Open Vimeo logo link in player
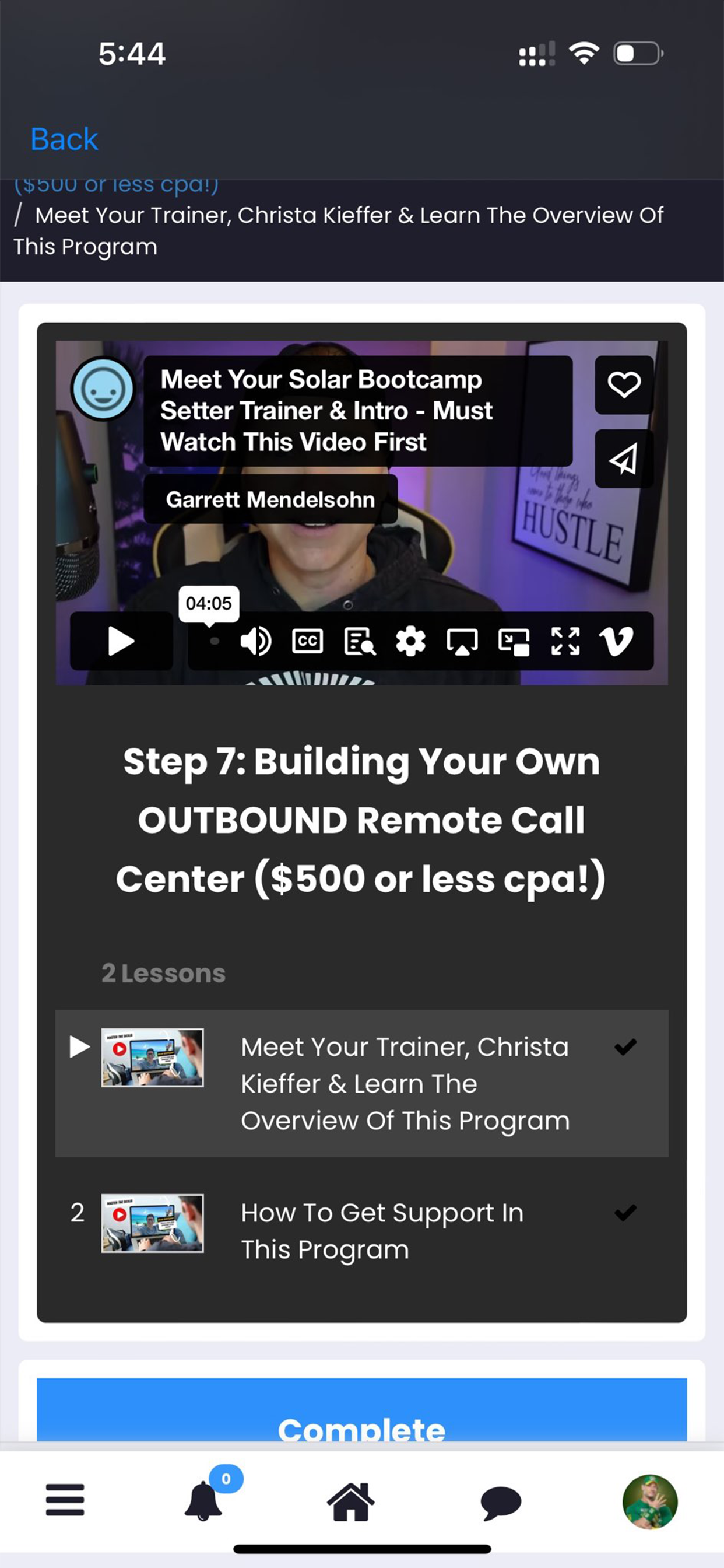The image size is (724, 1568). (x=616, y=642)
